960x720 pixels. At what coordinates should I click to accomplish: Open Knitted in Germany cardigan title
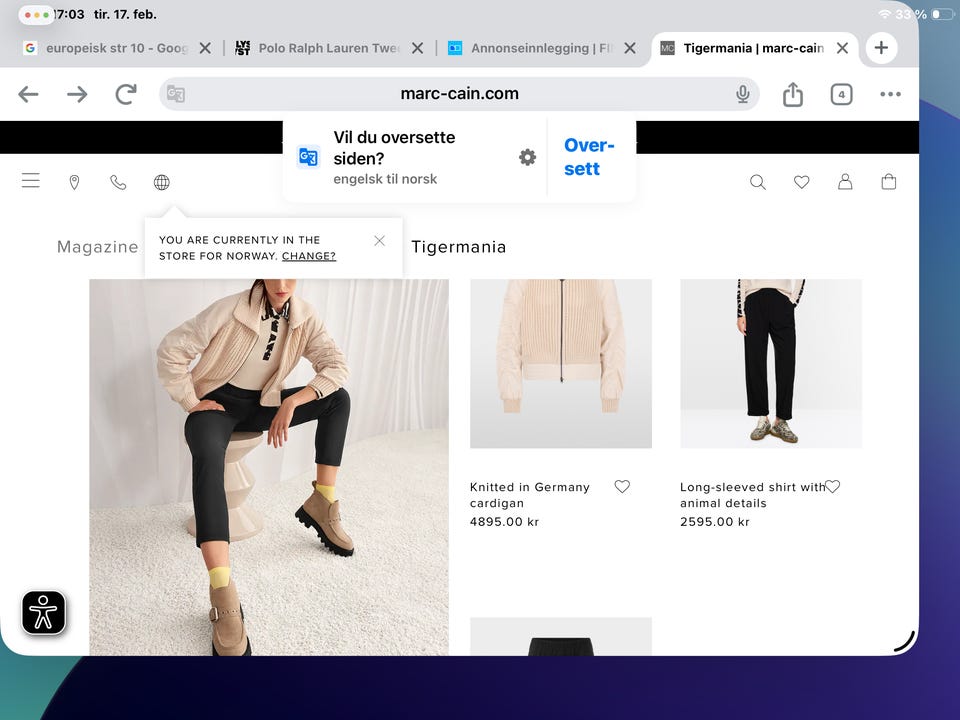tap(530, 495)
